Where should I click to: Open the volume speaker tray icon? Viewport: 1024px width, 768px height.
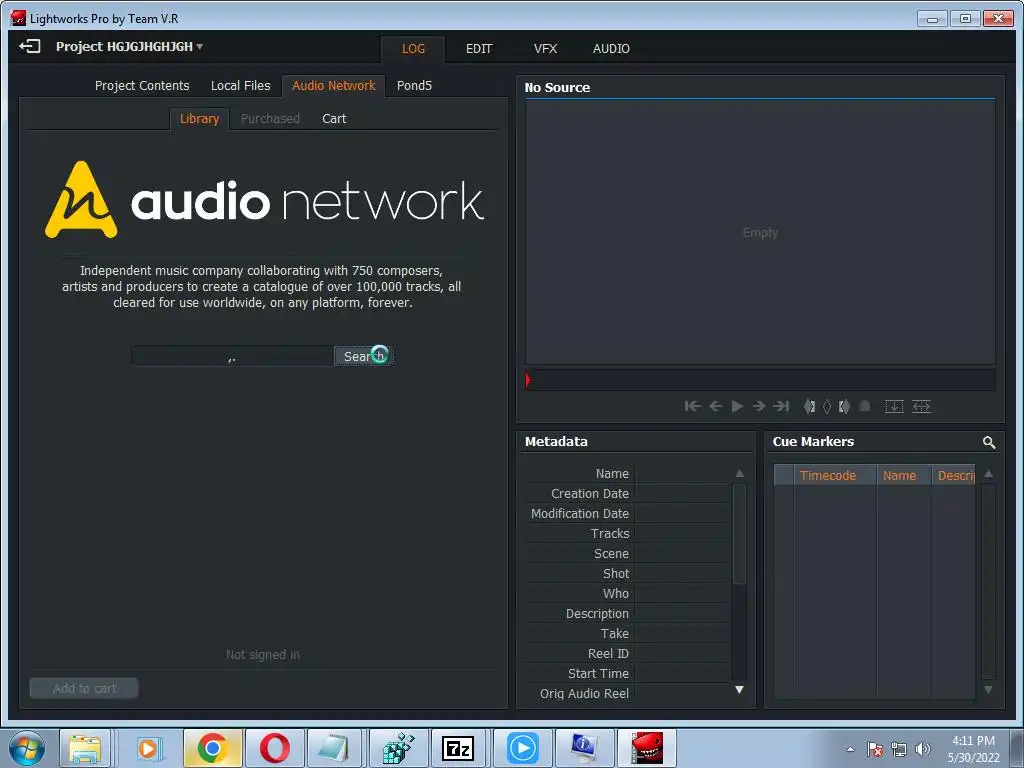(x=922, y=749)
